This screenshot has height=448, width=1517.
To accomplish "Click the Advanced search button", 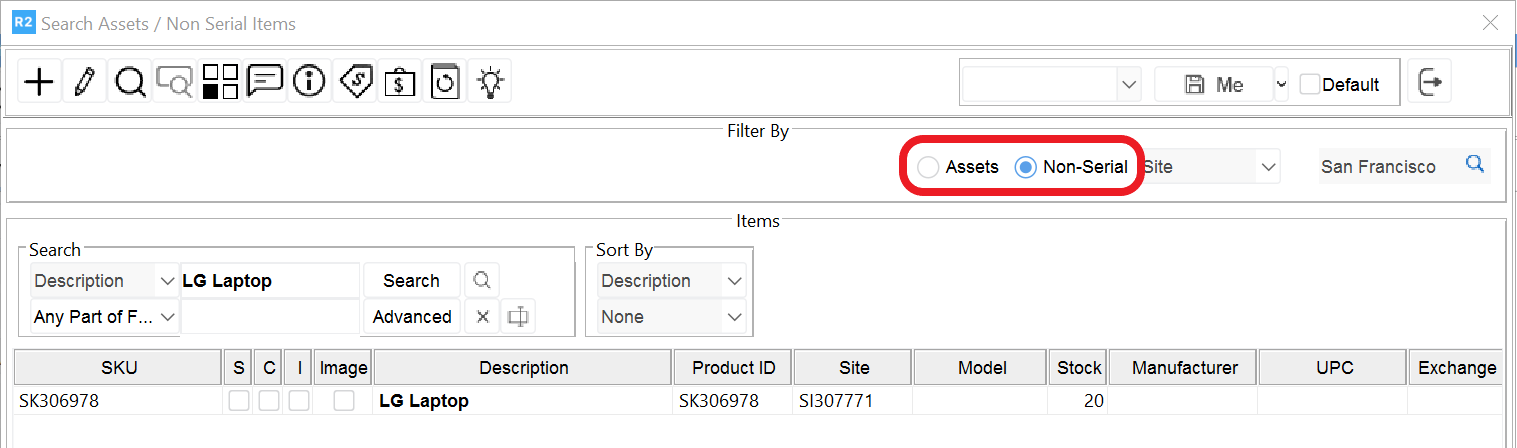I will click(x=411, y=317).
